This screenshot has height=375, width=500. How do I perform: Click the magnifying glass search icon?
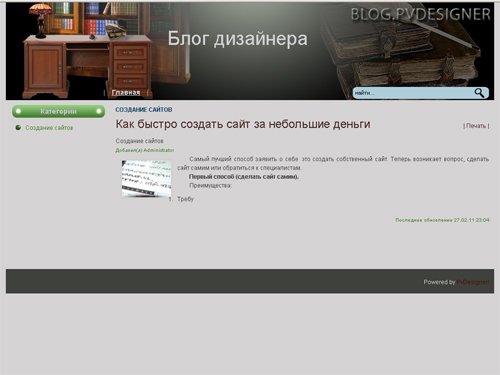[479, 93]
